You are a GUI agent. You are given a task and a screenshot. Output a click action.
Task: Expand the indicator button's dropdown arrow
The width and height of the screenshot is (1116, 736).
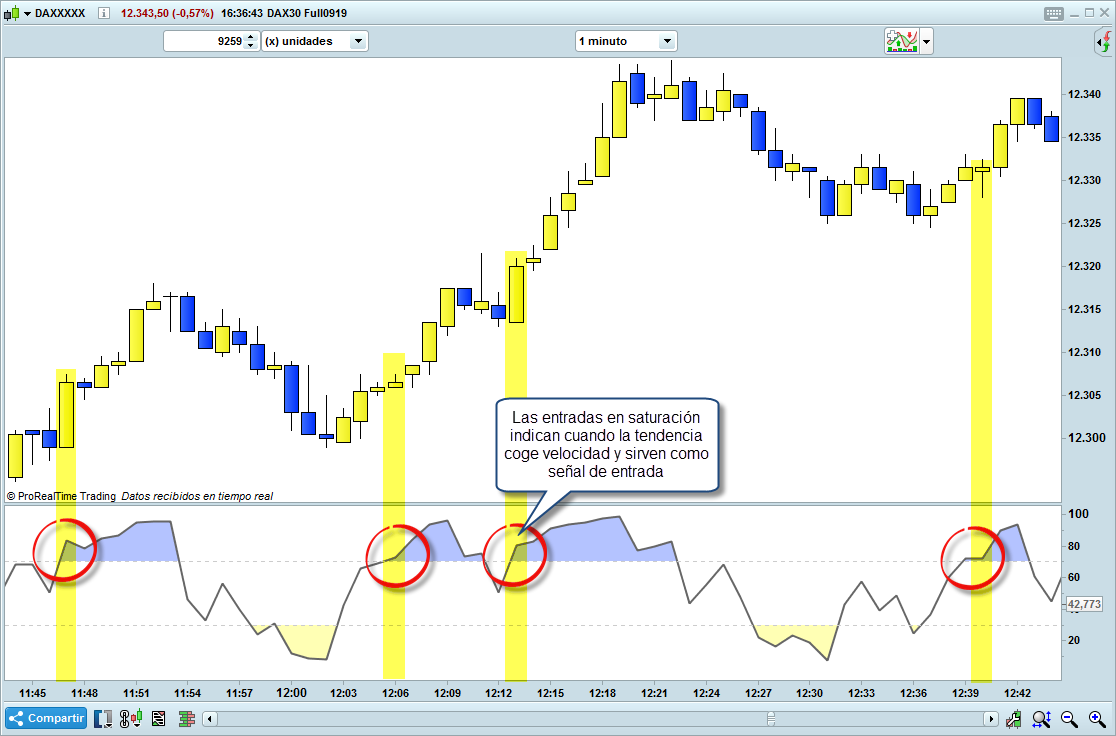[927, 41]
